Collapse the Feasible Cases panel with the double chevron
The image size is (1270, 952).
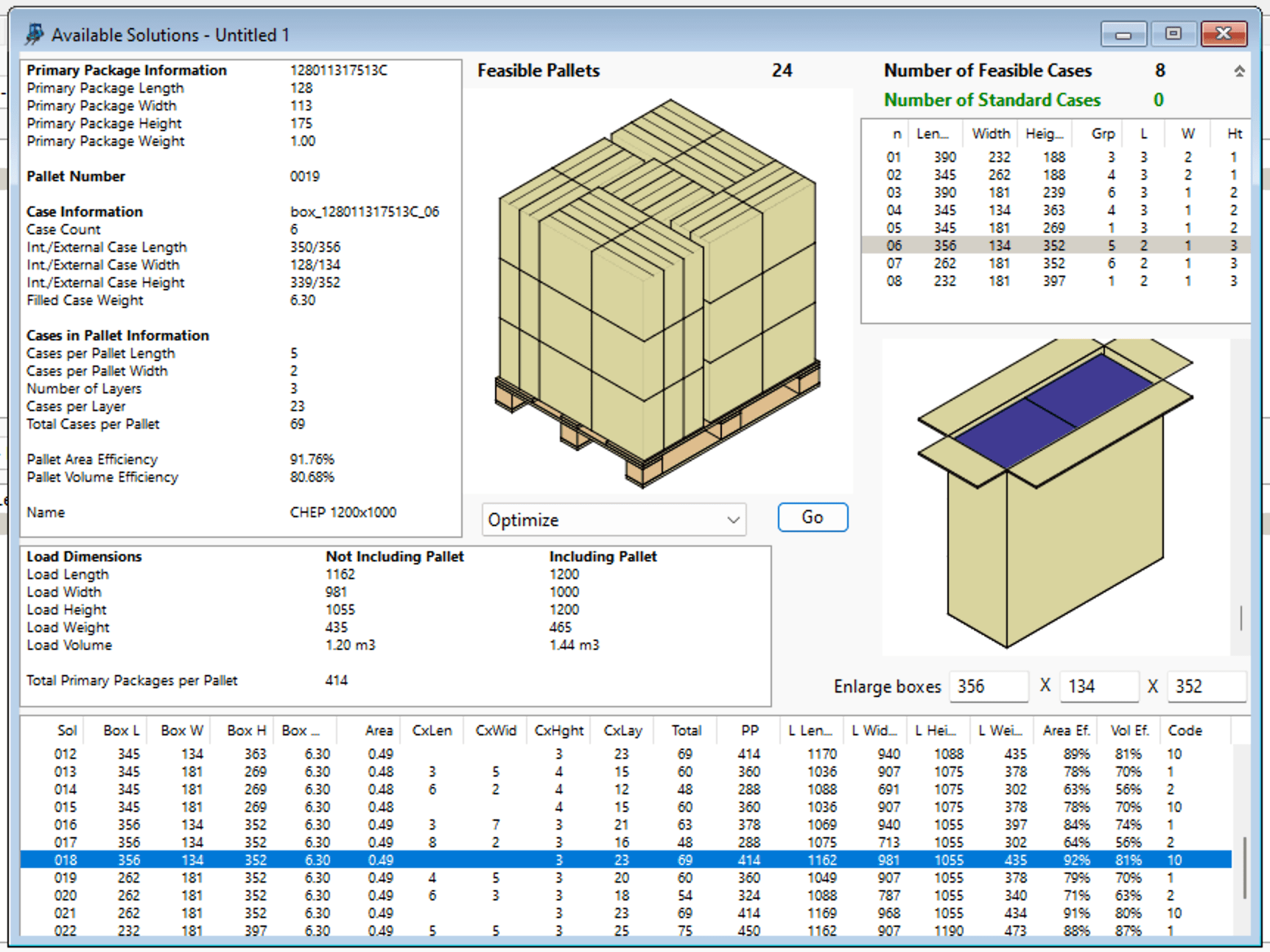coord(1241,70)
